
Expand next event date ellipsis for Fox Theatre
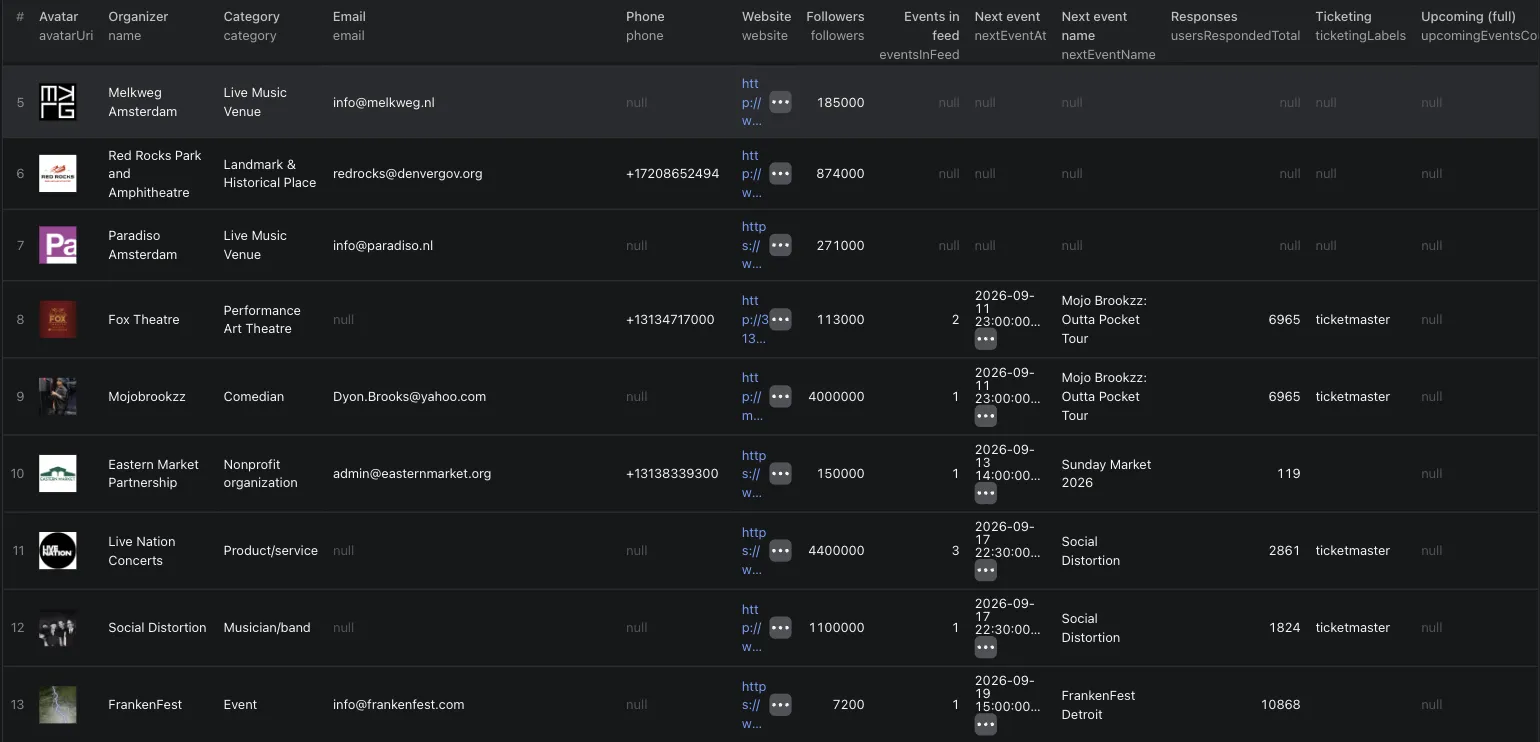coord(985,339)
